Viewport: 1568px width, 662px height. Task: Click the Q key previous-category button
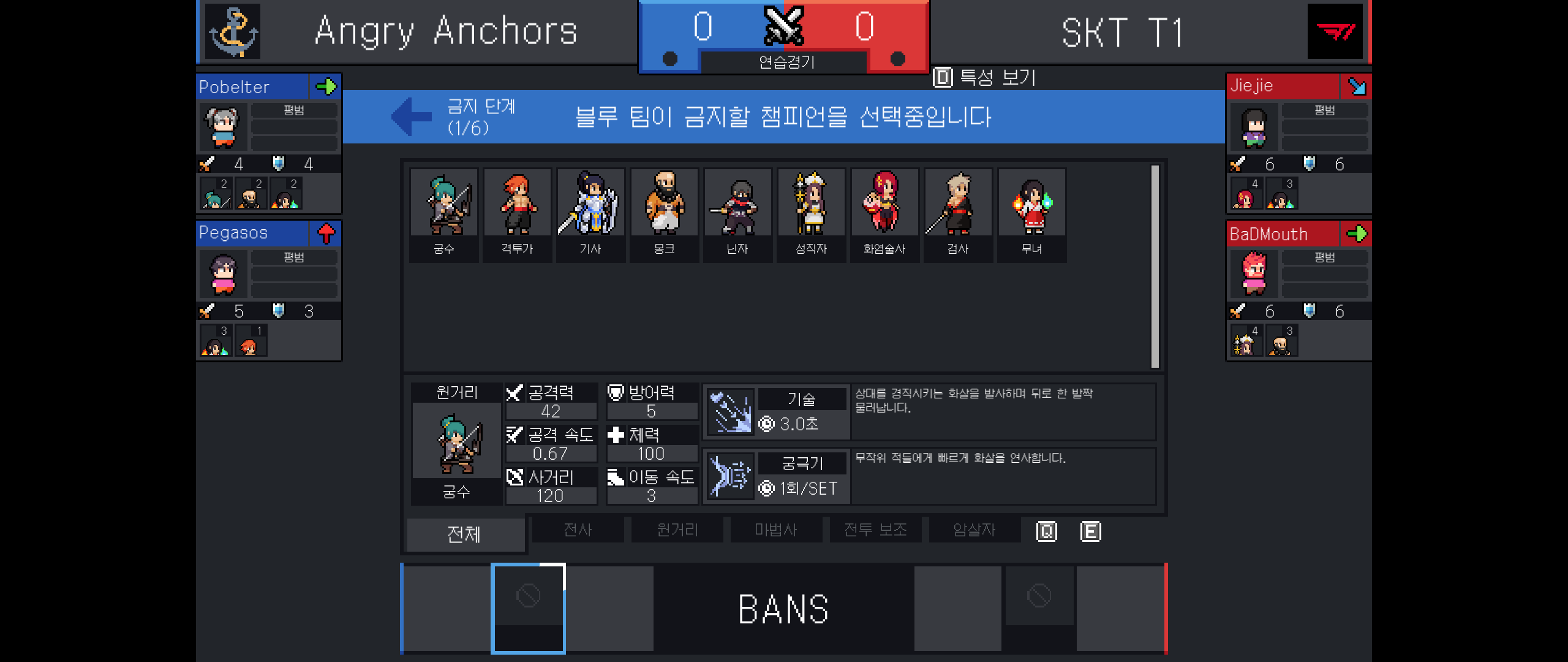pos(1047,531)
